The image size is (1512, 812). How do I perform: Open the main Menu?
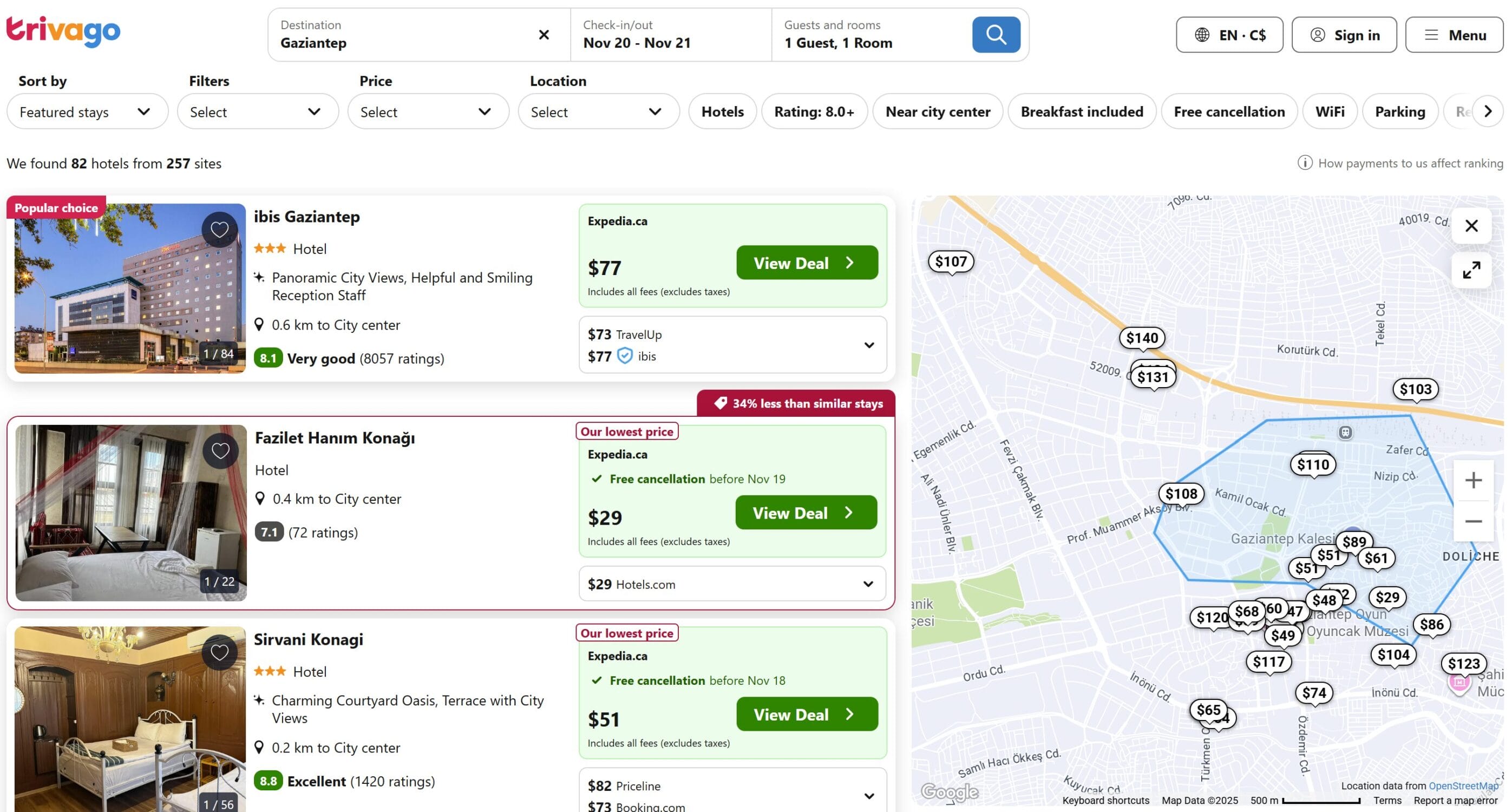pyautogui.click(x=1454, y=35)
